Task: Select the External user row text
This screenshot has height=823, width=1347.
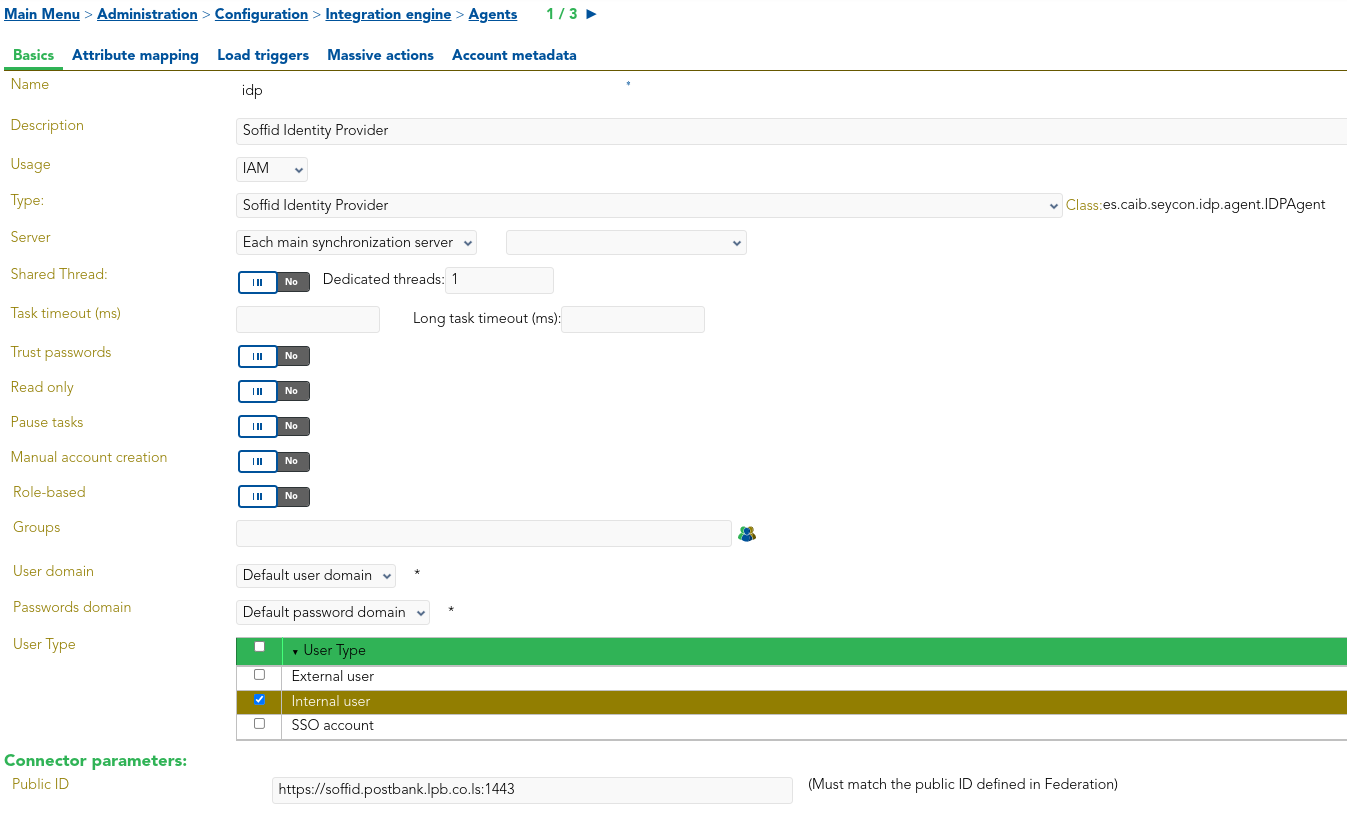Action: click(333, 677)
